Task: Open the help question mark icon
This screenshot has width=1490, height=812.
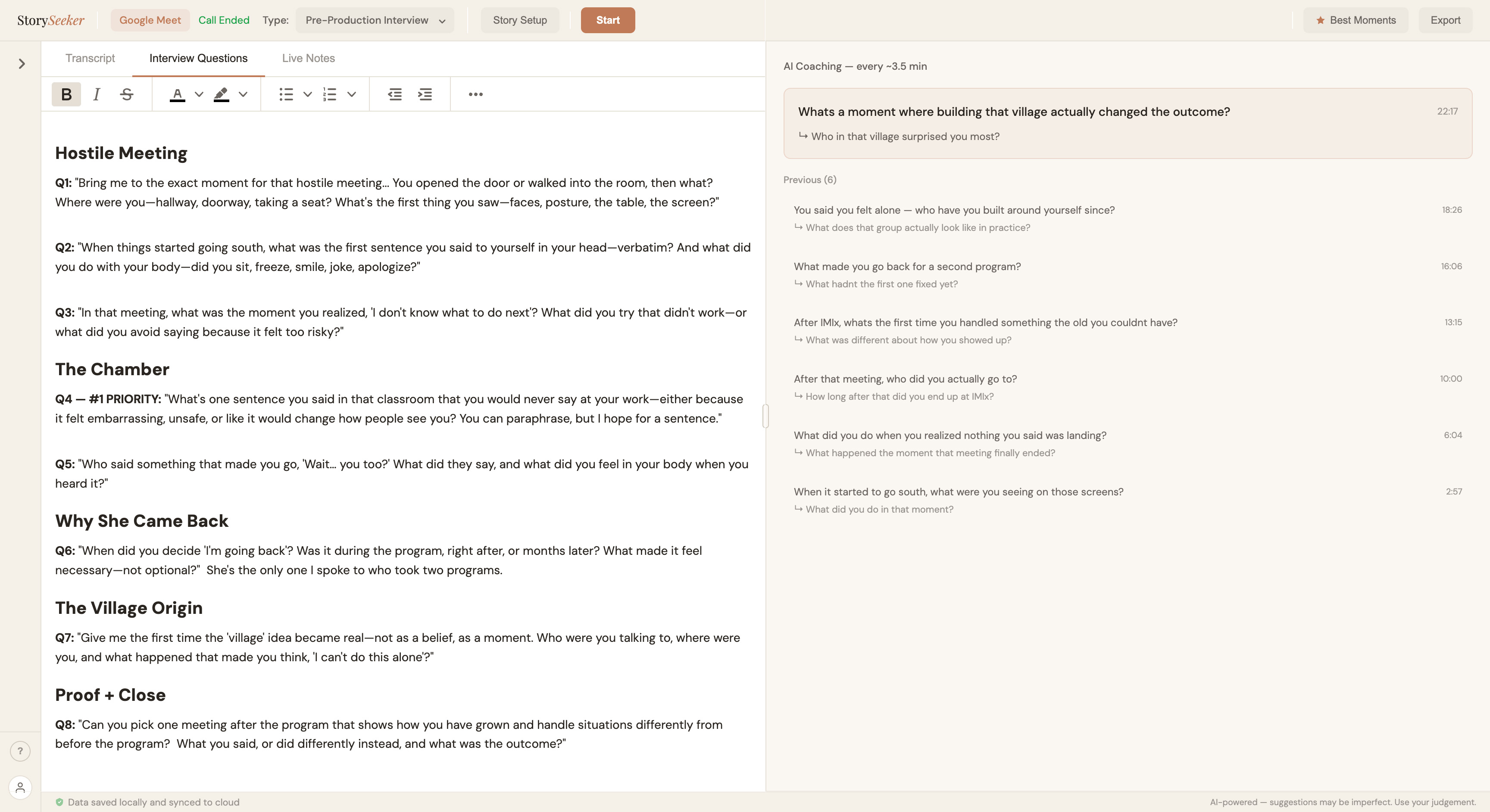Action: coord(20,751)
